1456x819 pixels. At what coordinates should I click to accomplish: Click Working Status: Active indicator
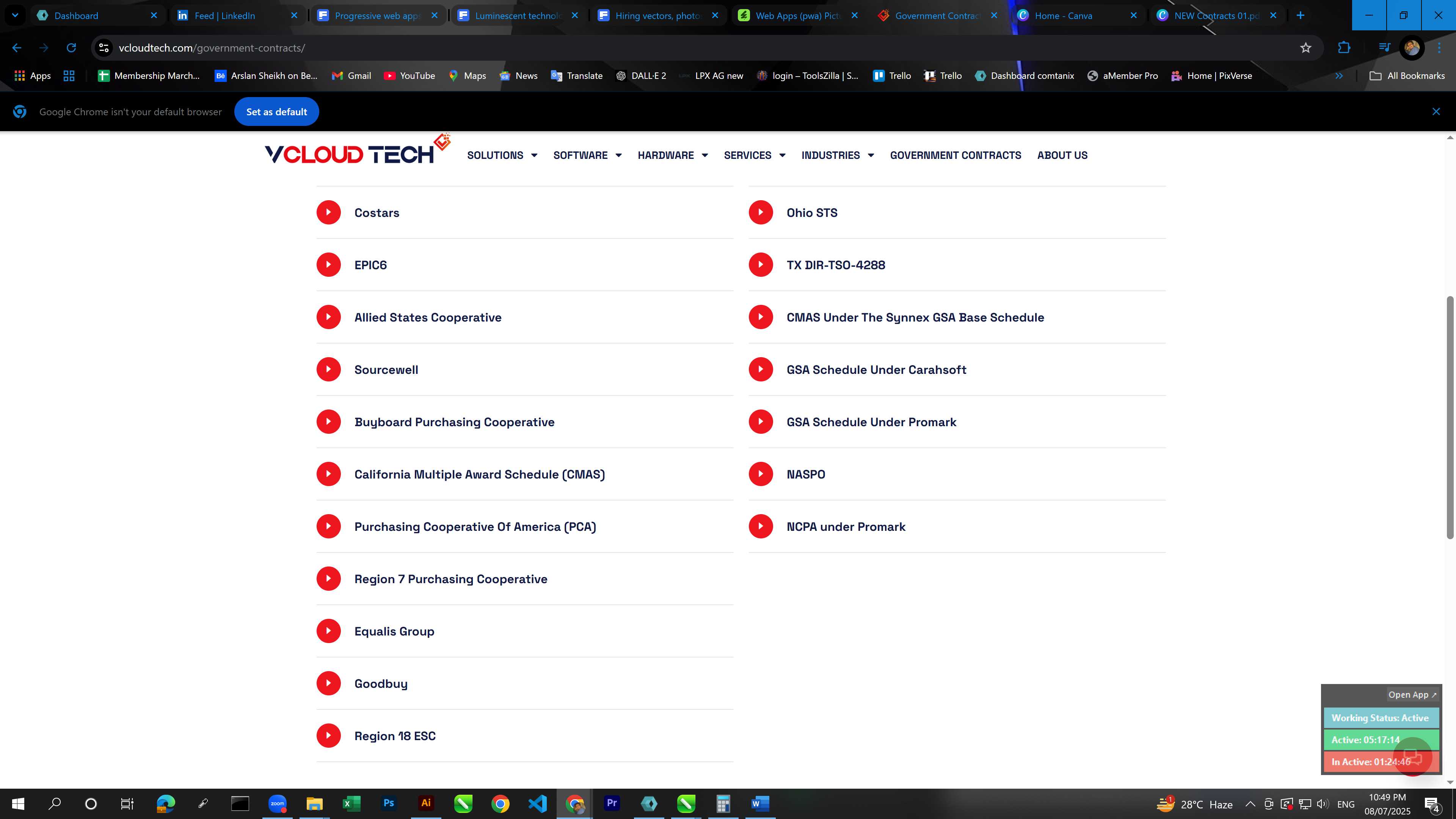[1380, 718]
